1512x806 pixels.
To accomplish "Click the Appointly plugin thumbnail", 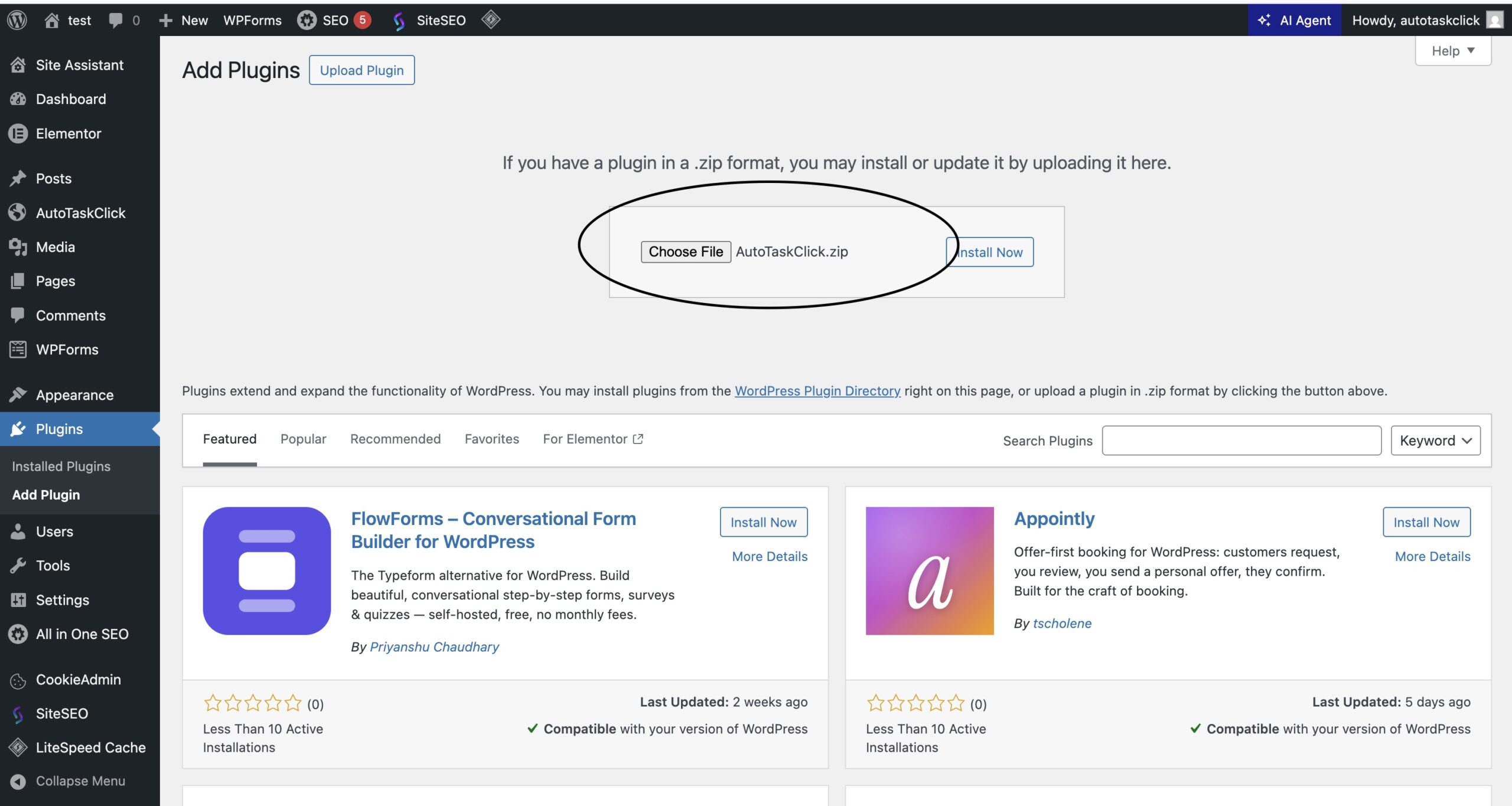I will pos(930,571).
